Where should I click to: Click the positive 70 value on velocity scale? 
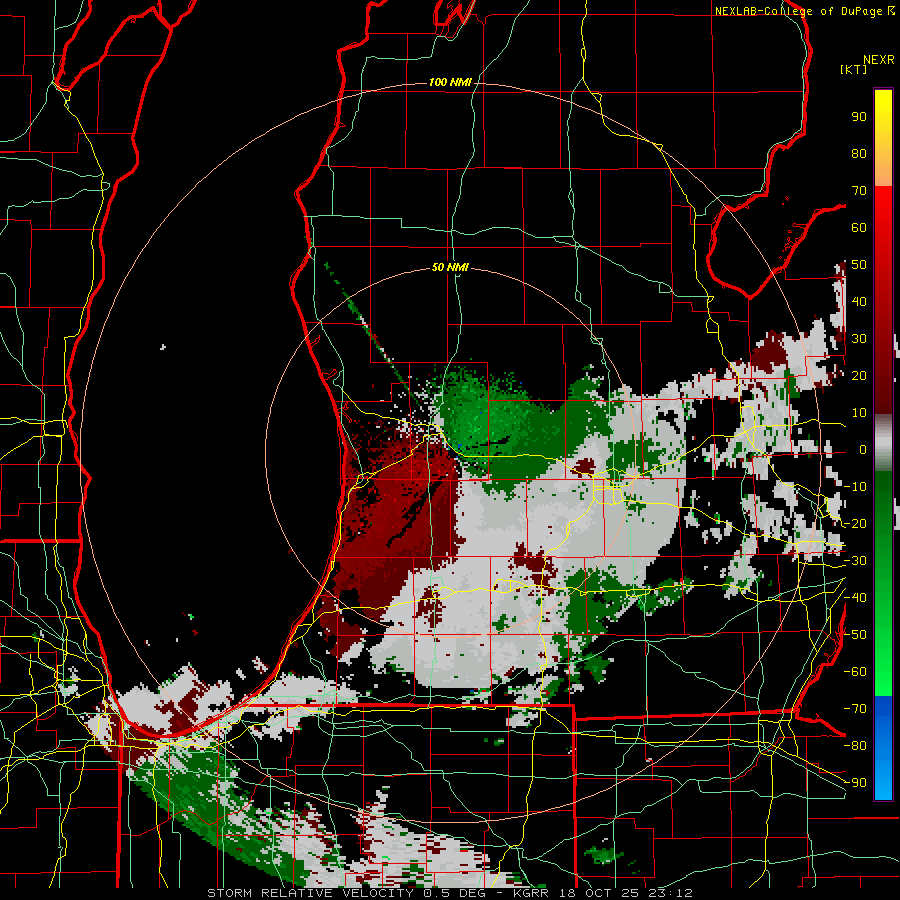pyautogui.click(x=859, y=191)
